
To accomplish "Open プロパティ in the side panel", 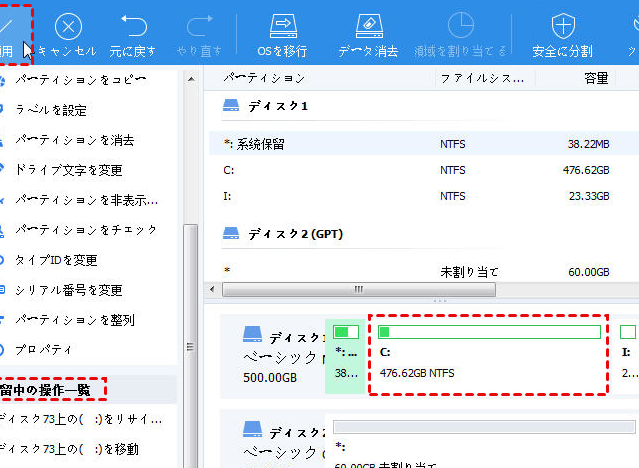I will pyautogui.click(x=43, y=350).
